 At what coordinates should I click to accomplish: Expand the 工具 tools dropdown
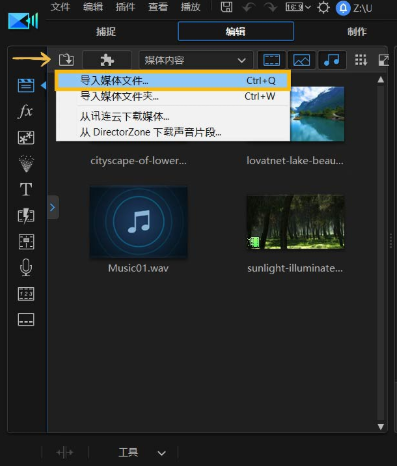coord(162,453)
